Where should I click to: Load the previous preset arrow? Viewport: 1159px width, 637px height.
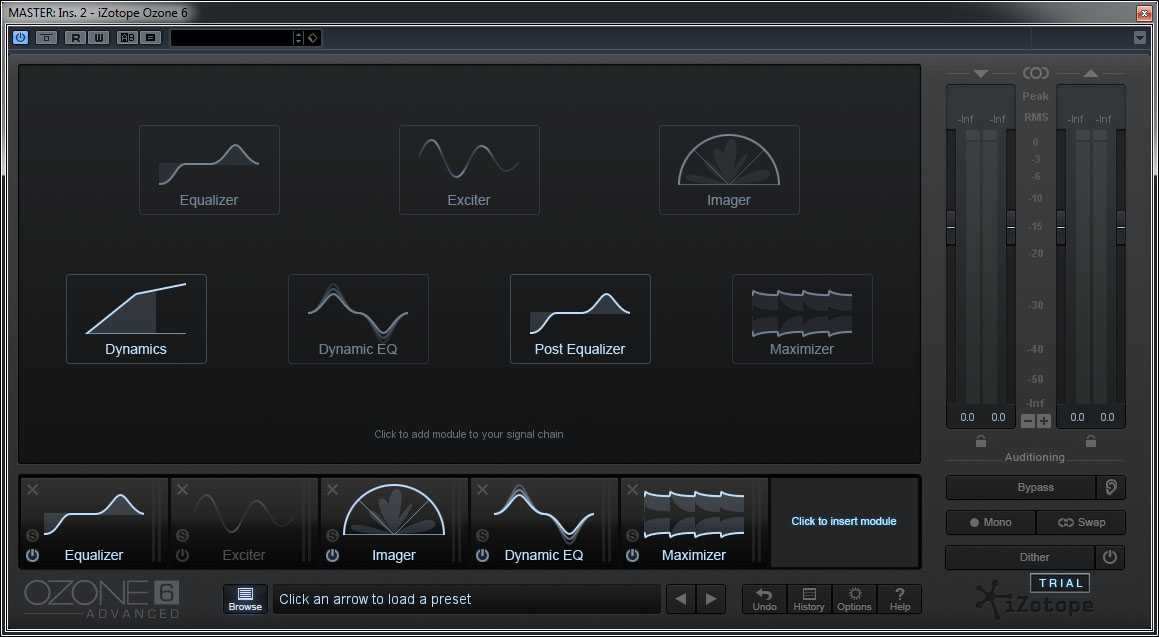point(681,599)
